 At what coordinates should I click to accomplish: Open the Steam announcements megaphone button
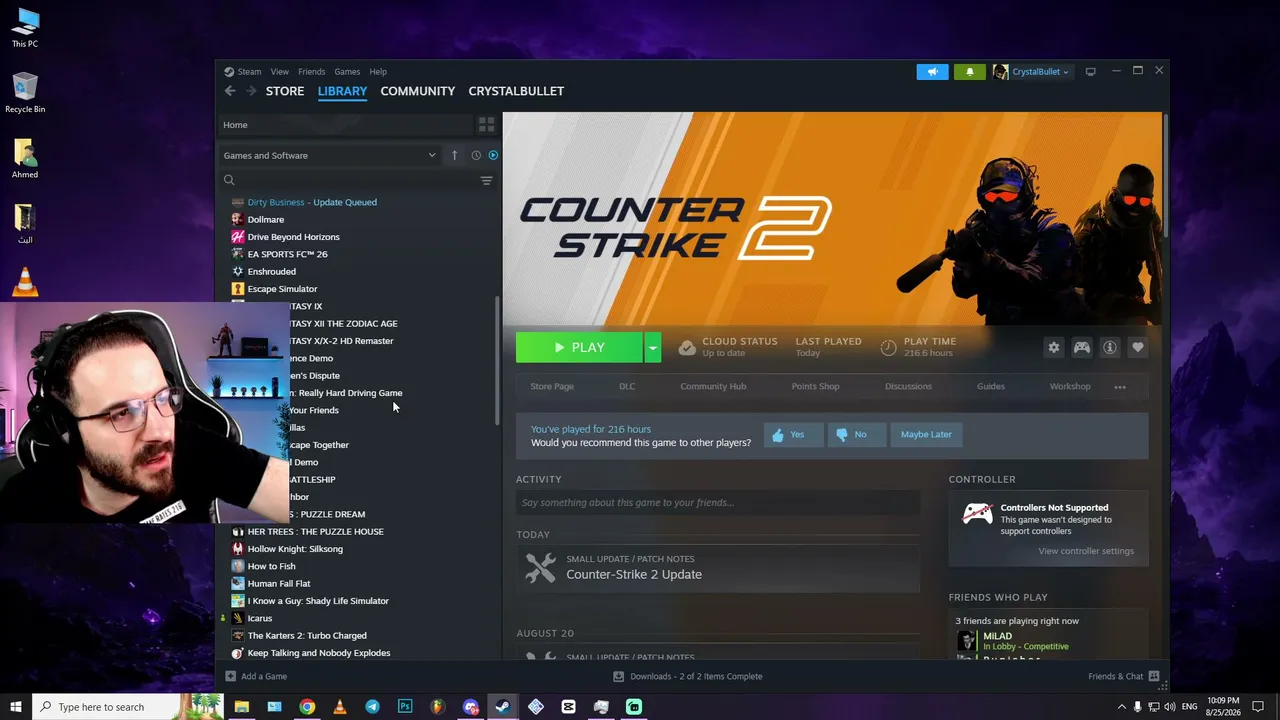click(x=932, y=72)
